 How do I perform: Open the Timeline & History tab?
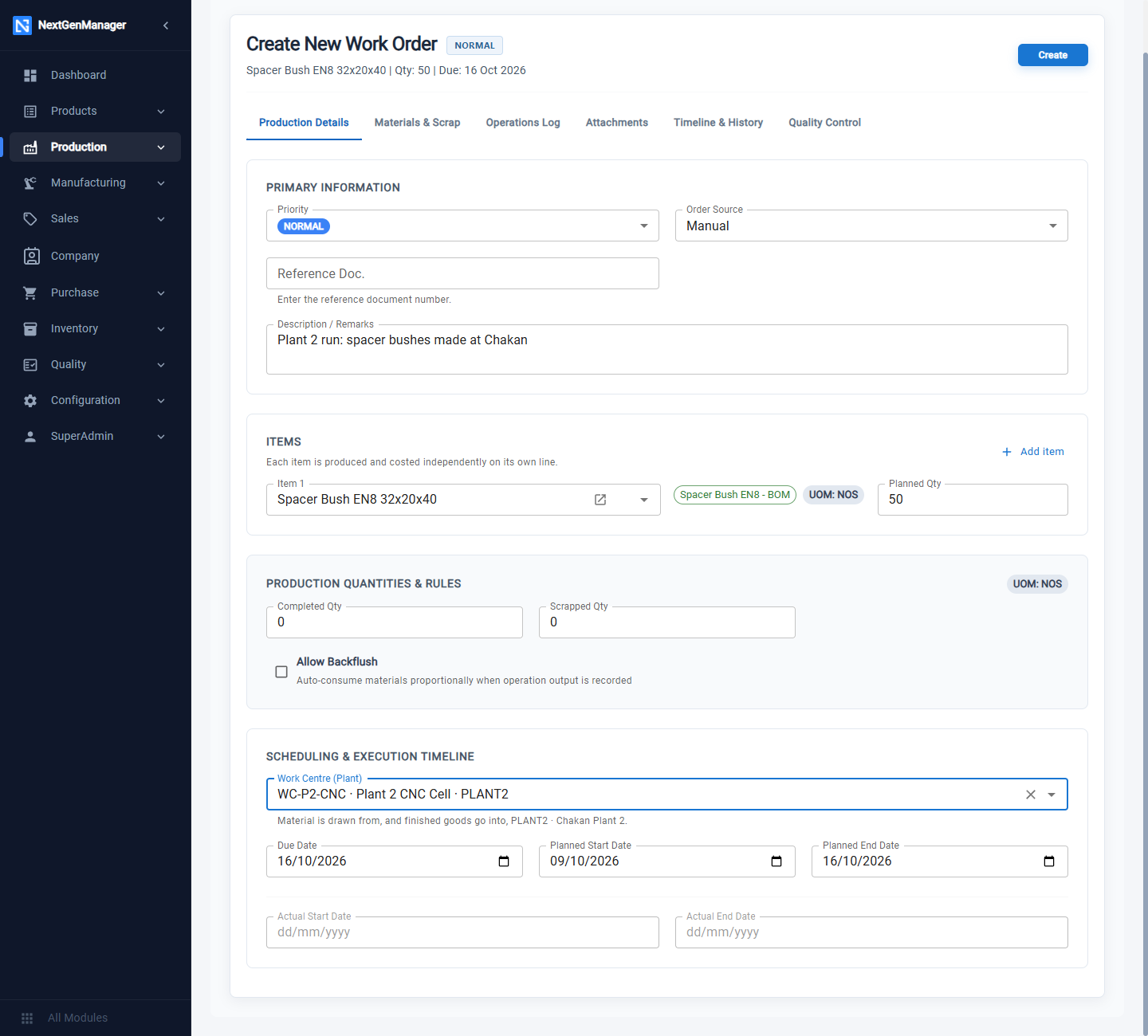coord(718,123)
